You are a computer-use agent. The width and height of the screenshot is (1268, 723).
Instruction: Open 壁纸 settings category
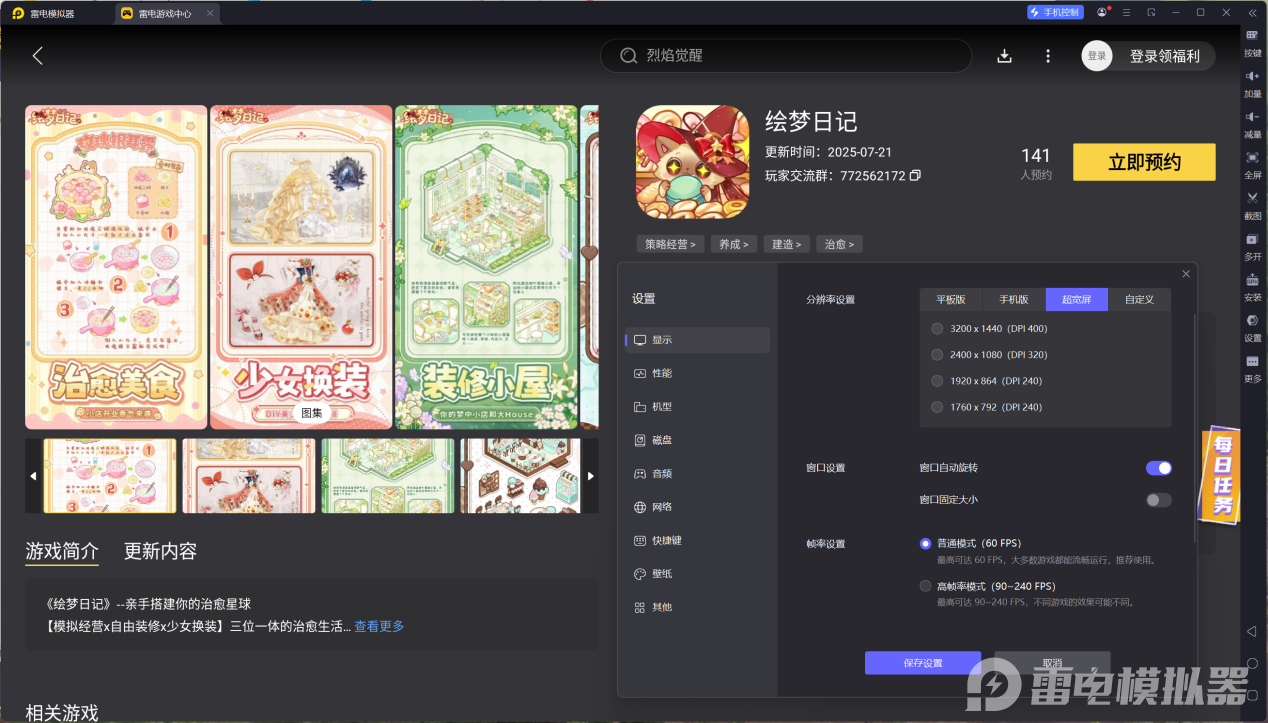[698, 574]
